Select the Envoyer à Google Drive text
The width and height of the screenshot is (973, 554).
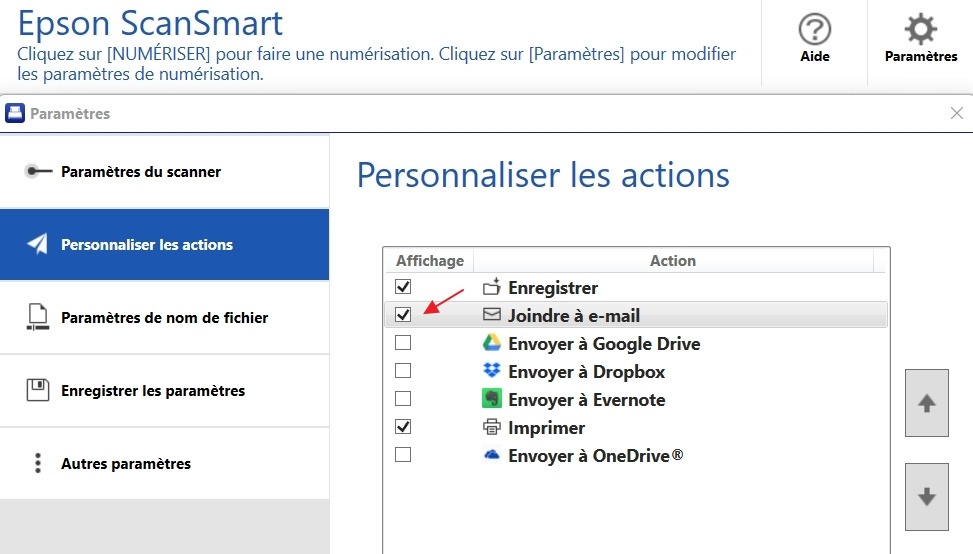tap(604, 344)
